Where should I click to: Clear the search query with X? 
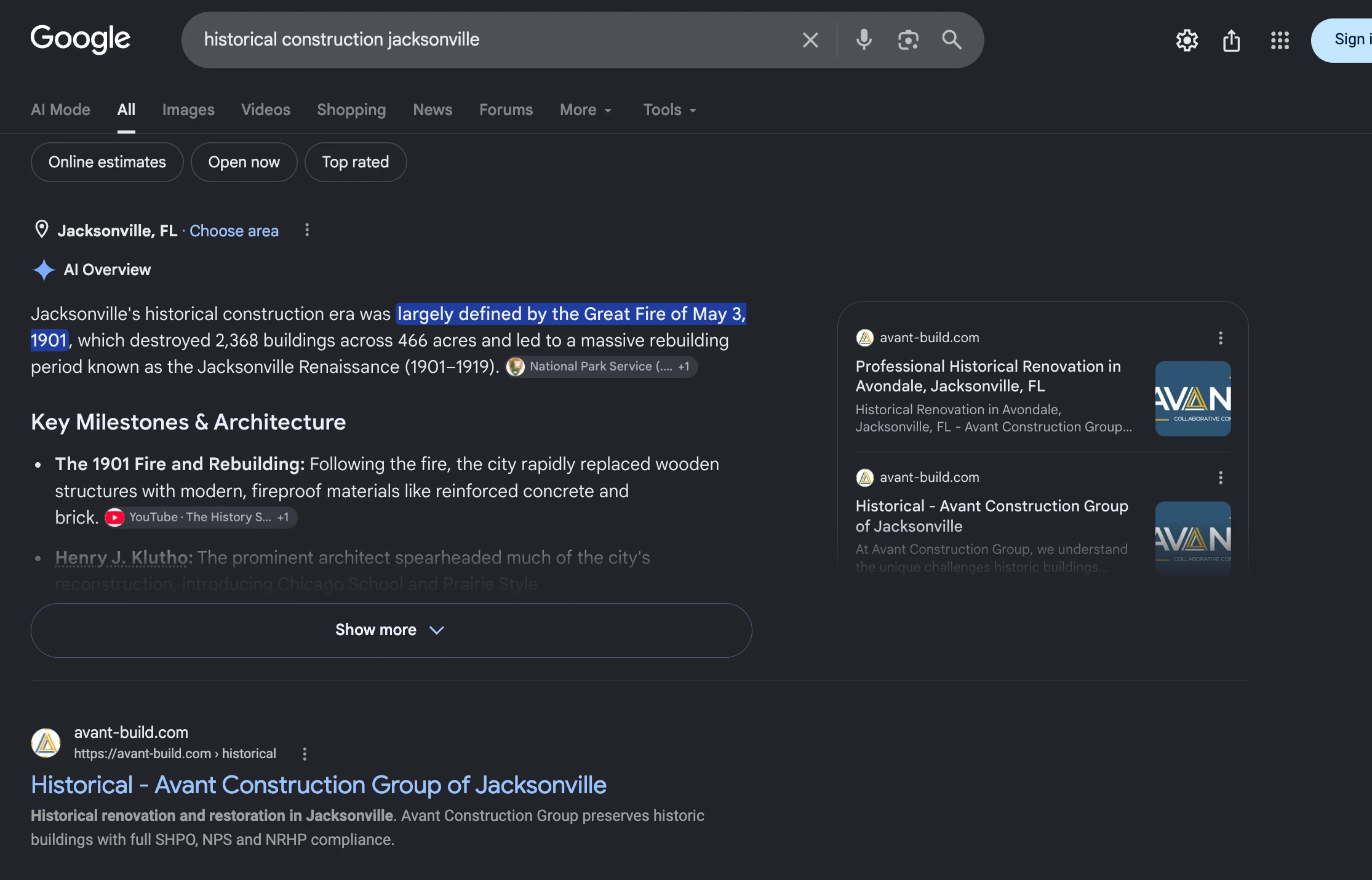[810, 40]
